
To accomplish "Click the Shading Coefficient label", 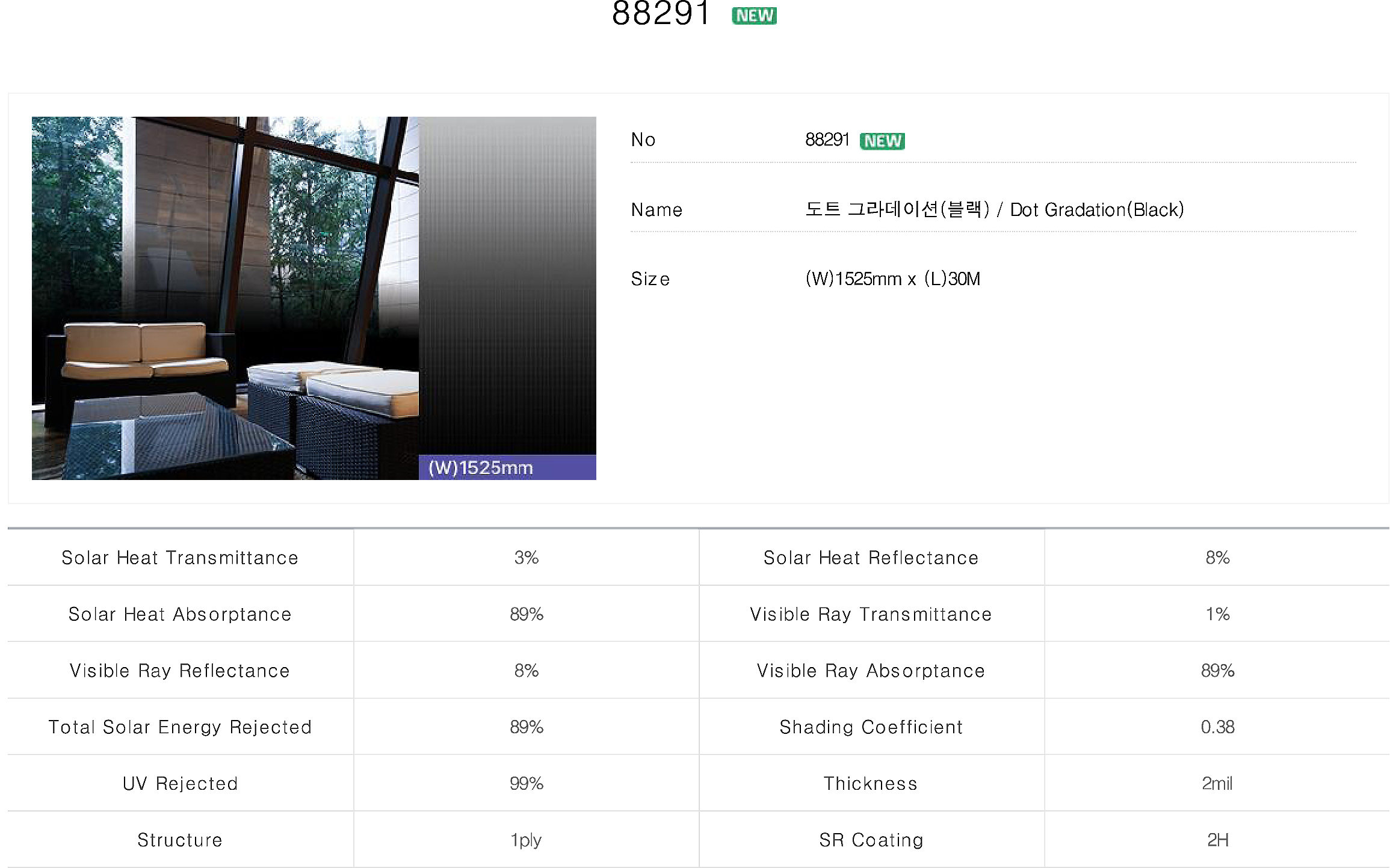I will pos(871,727).
